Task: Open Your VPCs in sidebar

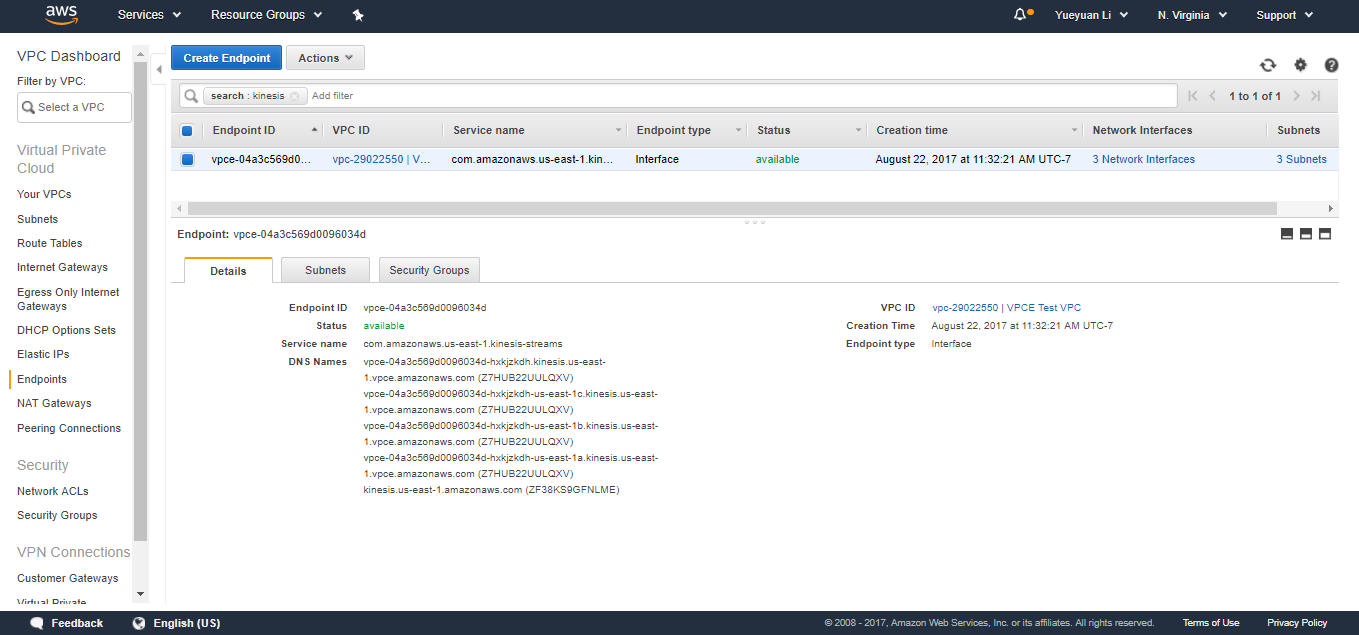Action: pyautogui.click(x=44, y=194)
